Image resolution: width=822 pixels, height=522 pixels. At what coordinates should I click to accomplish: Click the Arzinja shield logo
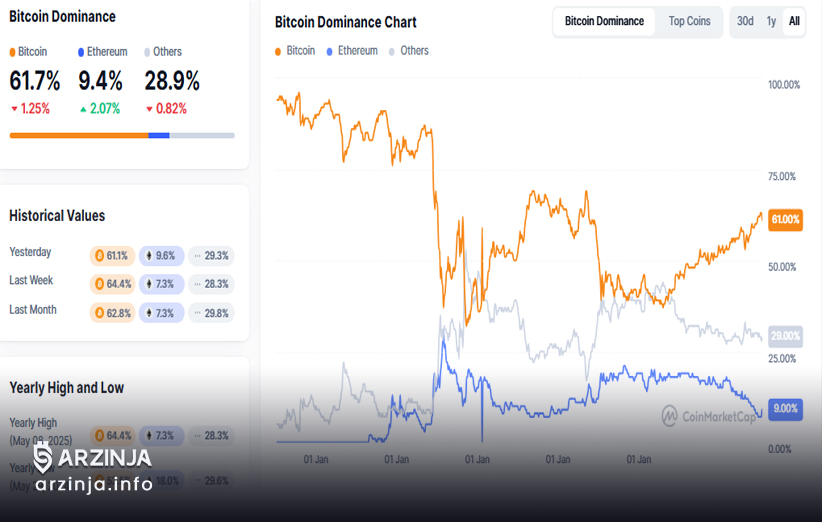click(43, 458)
